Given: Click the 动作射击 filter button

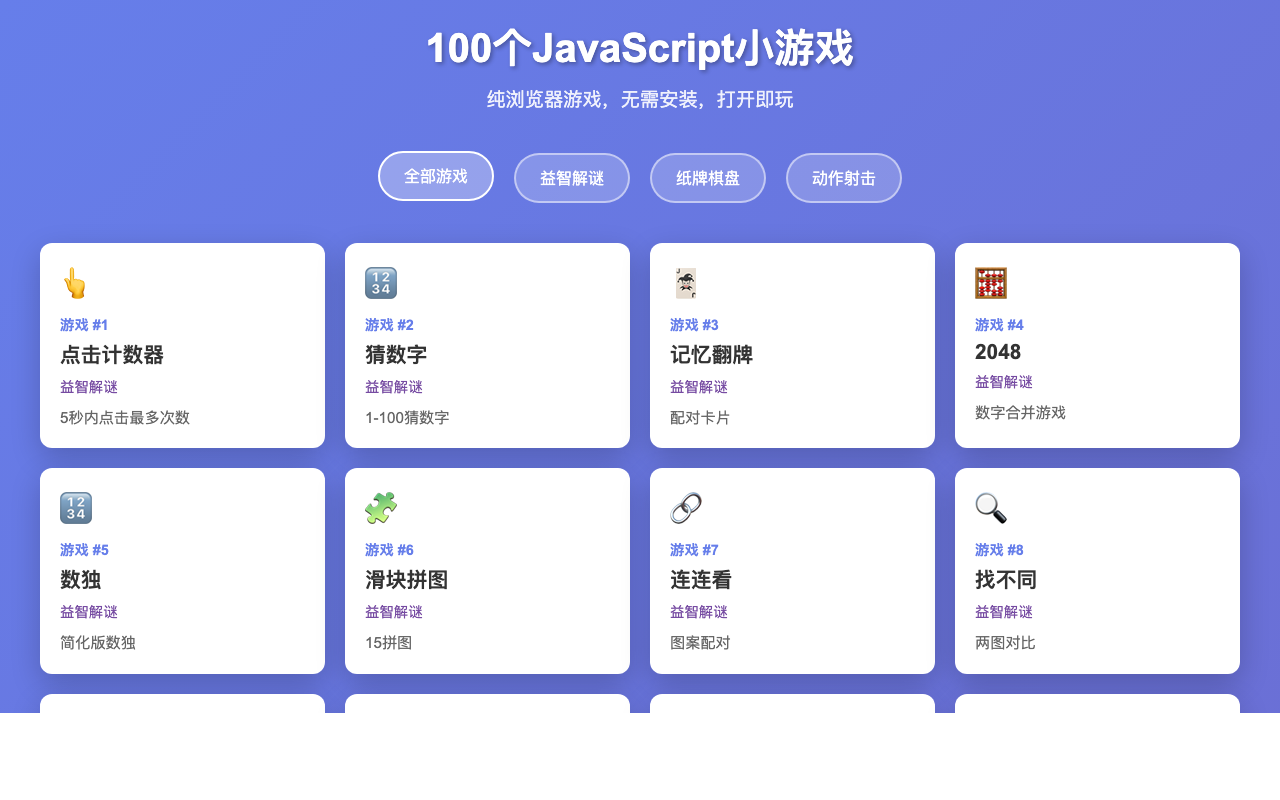Looking at the screenshot, I should 843,177.
